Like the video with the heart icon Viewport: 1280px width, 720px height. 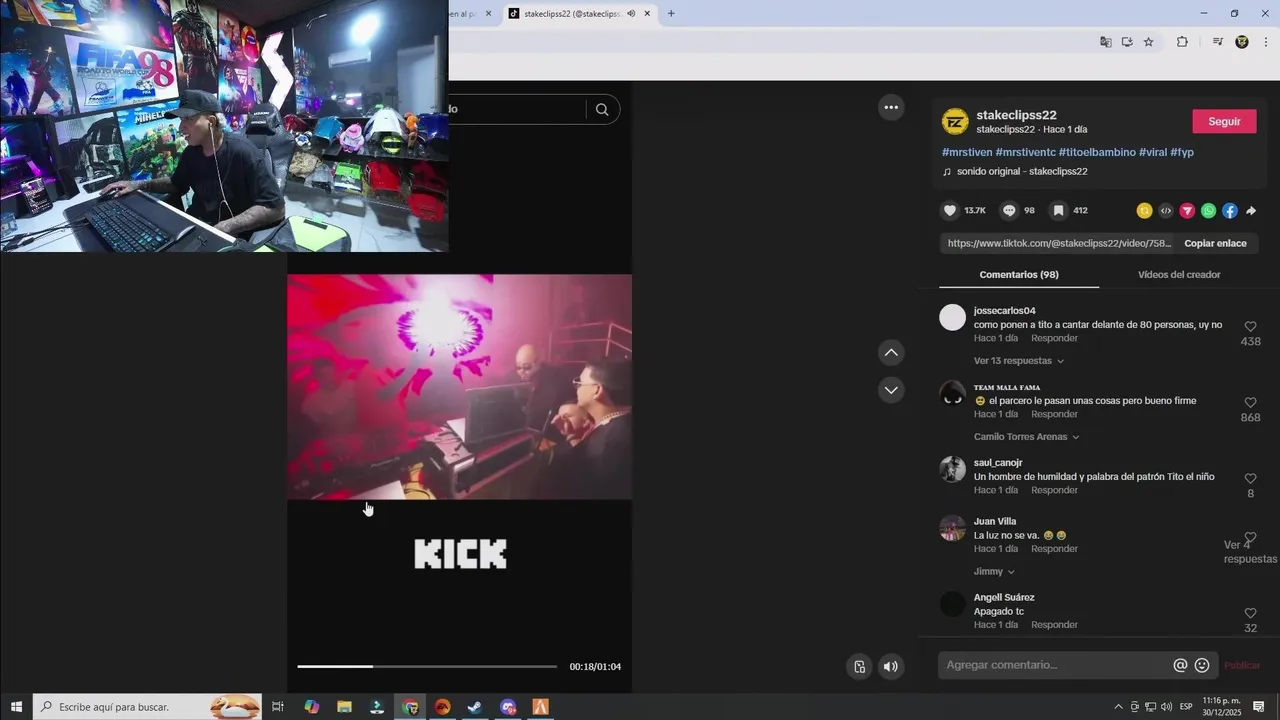pos(950,211)
